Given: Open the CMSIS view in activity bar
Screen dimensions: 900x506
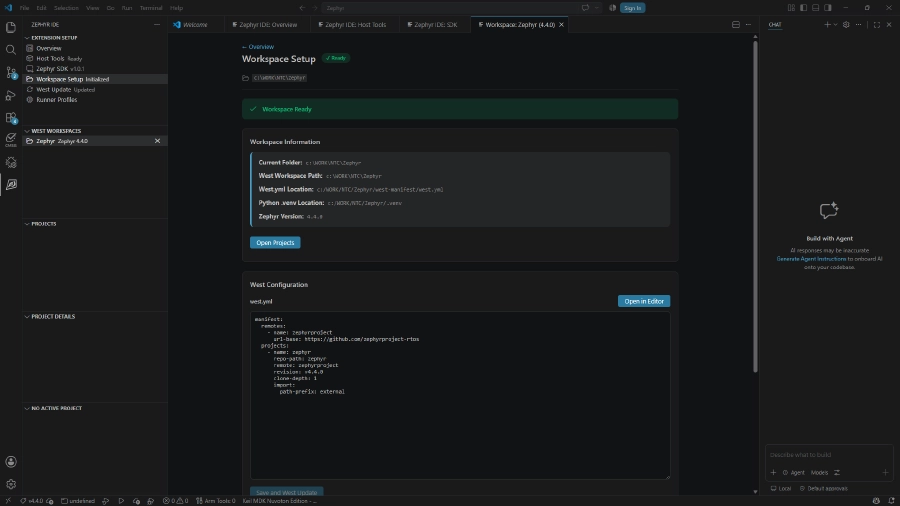Looking at the screenshot, I should (10, 139).
